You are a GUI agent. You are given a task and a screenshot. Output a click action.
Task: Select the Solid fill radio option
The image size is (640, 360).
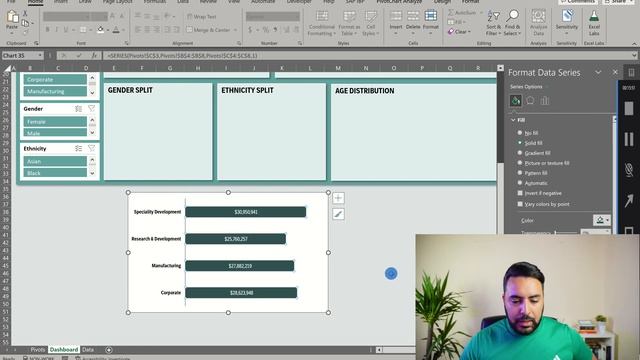point(520,143)
